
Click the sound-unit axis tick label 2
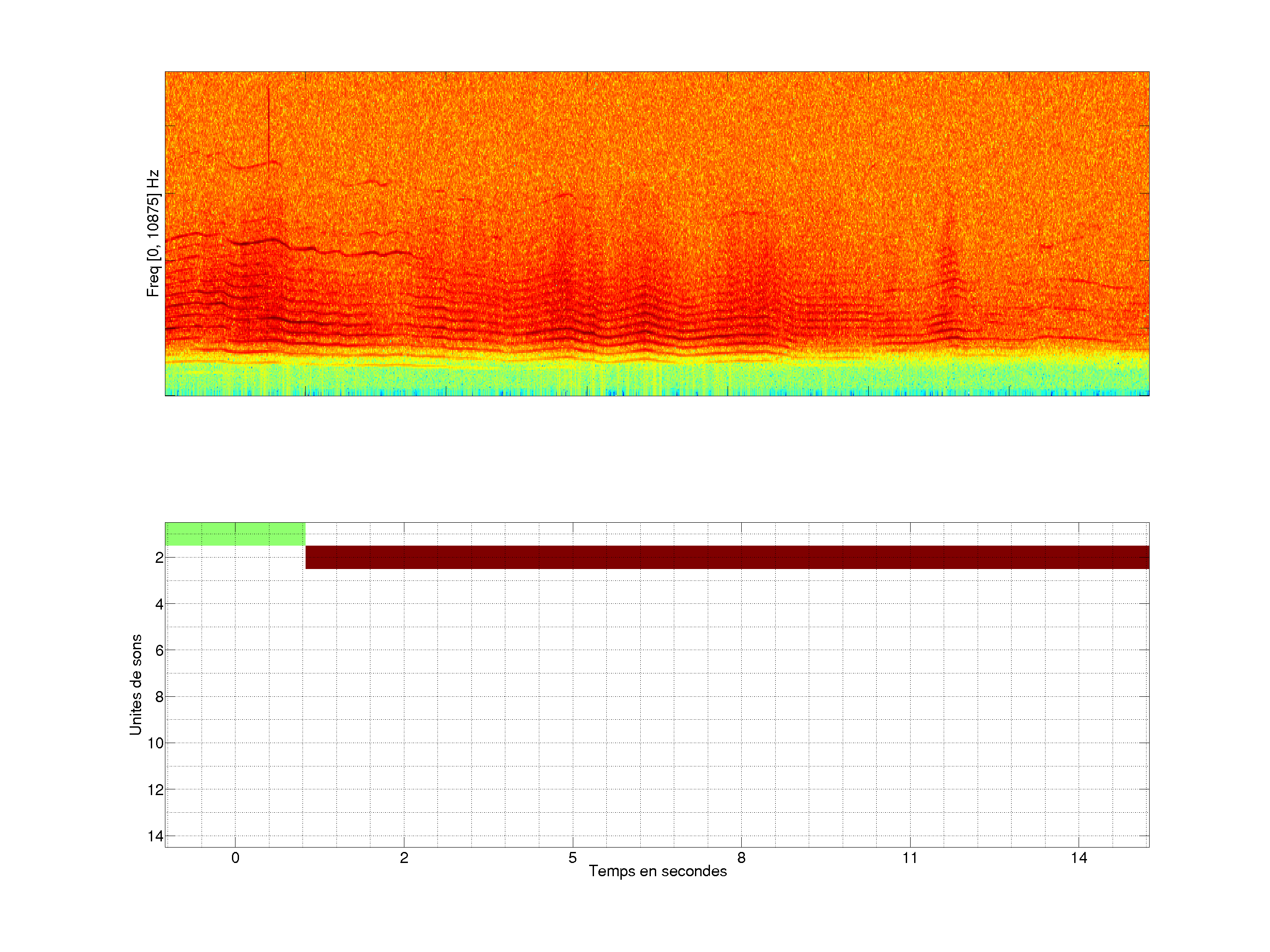tap(159, 558)
